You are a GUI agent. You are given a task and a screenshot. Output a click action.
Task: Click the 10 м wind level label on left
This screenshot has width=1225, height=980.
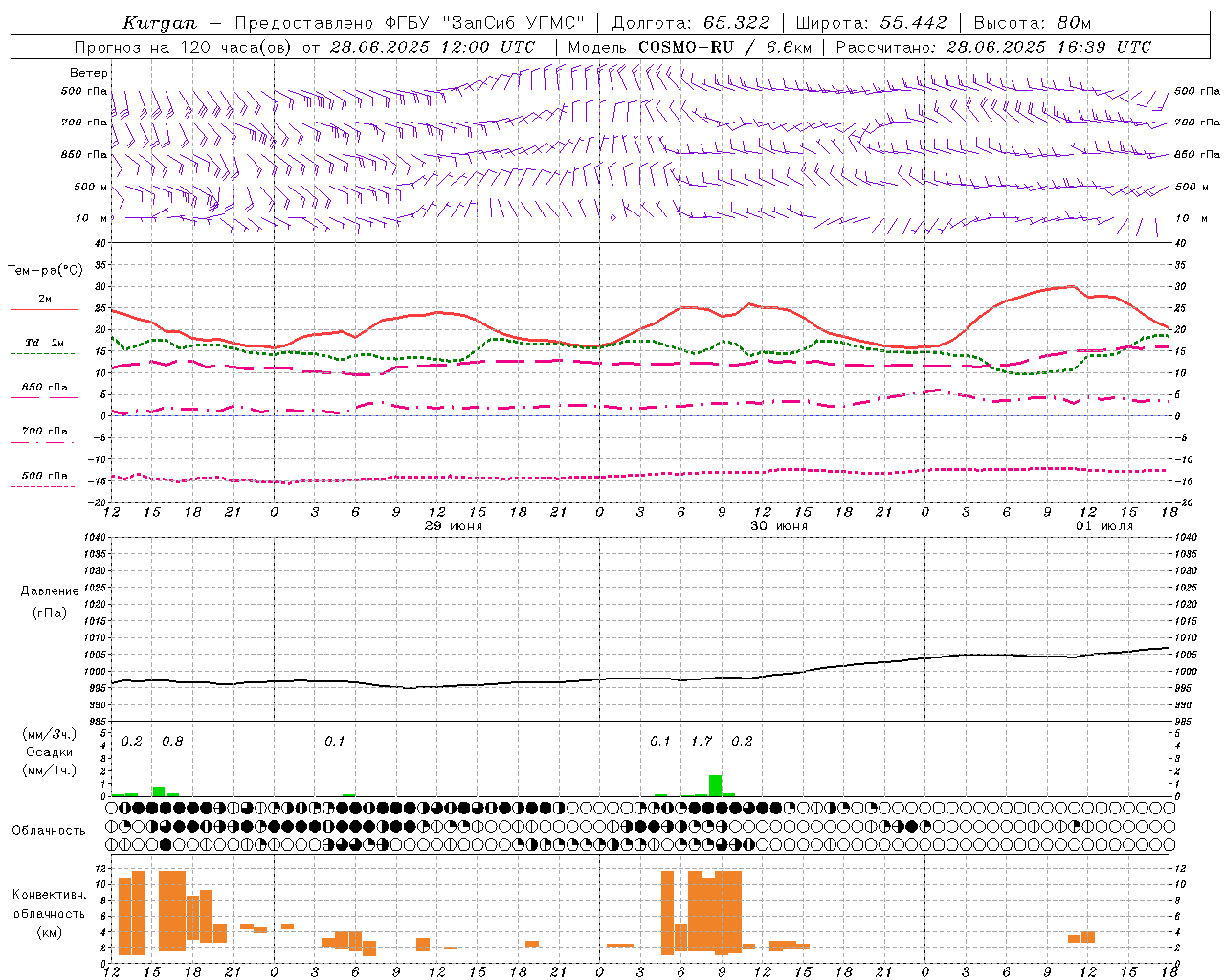[x=92, y=218]
